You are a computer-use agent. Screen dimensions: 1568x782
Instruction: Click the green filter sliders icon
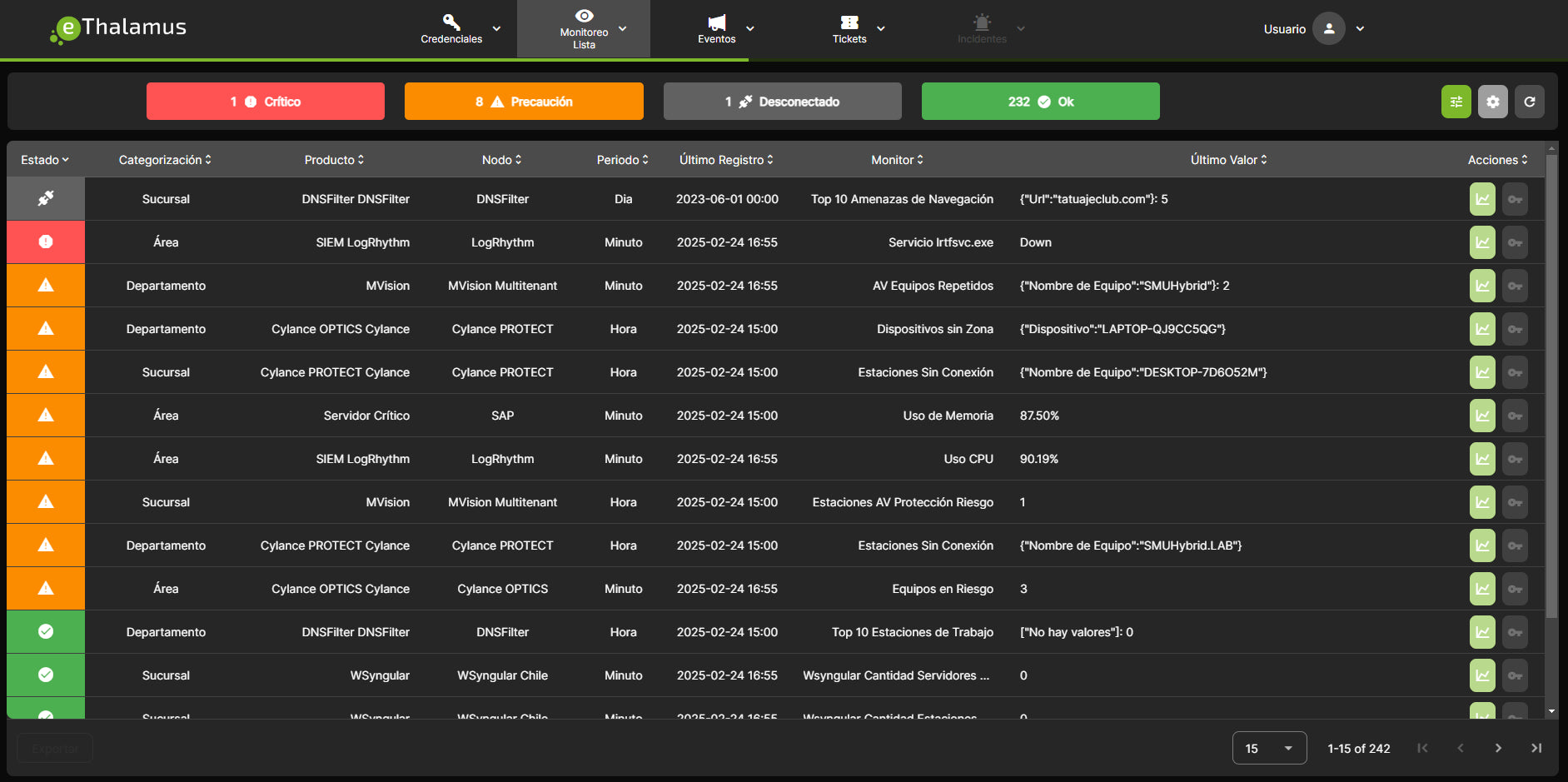click(x=1456, y=102)
